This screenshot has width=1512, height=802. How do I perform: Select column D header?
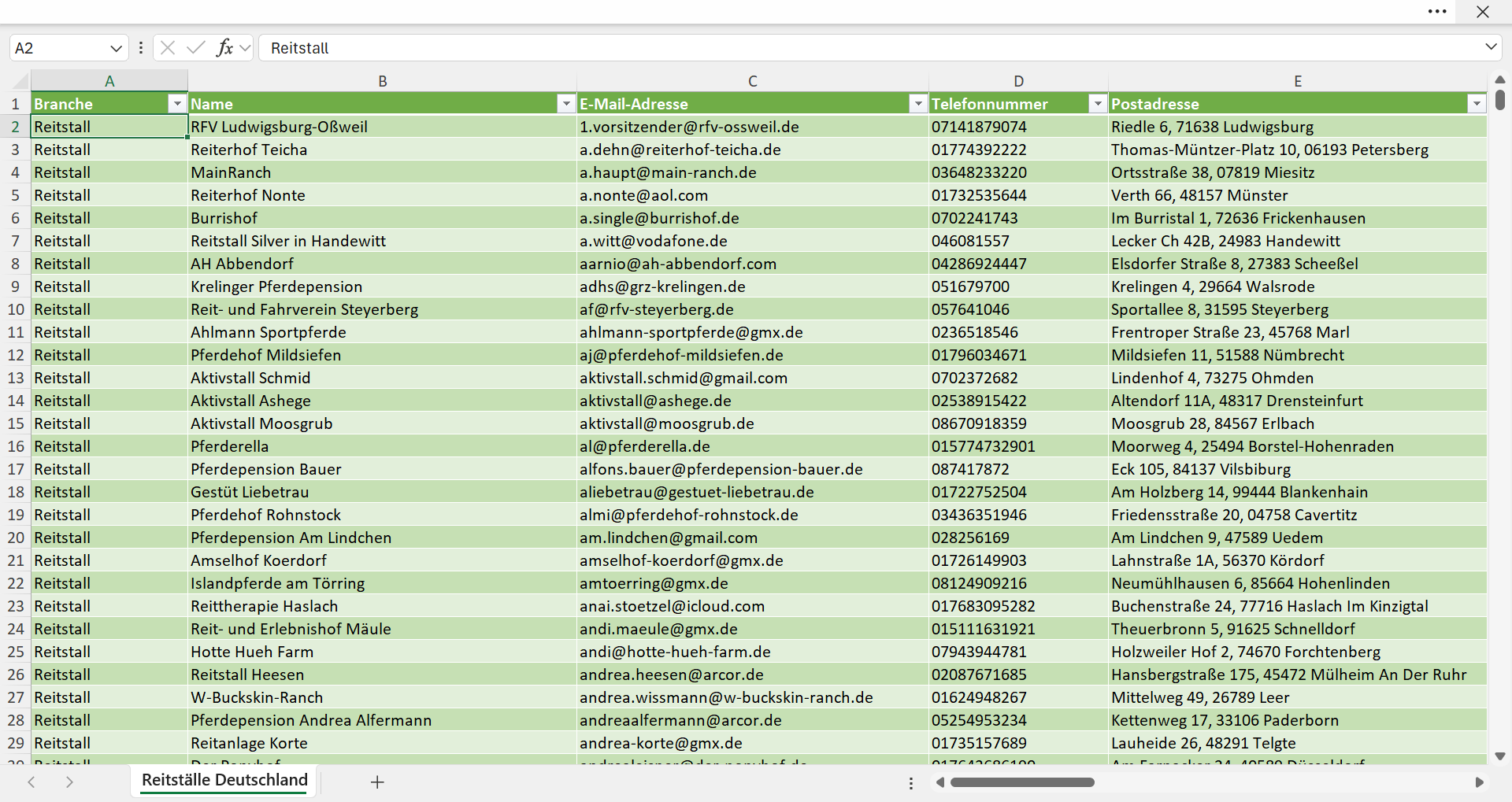coord(1019,81)
